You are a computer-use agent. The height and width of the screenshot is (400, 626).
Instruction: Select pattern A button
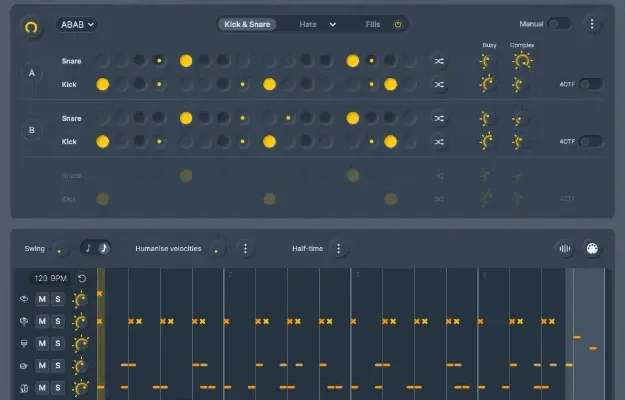[x=31, y=73]
